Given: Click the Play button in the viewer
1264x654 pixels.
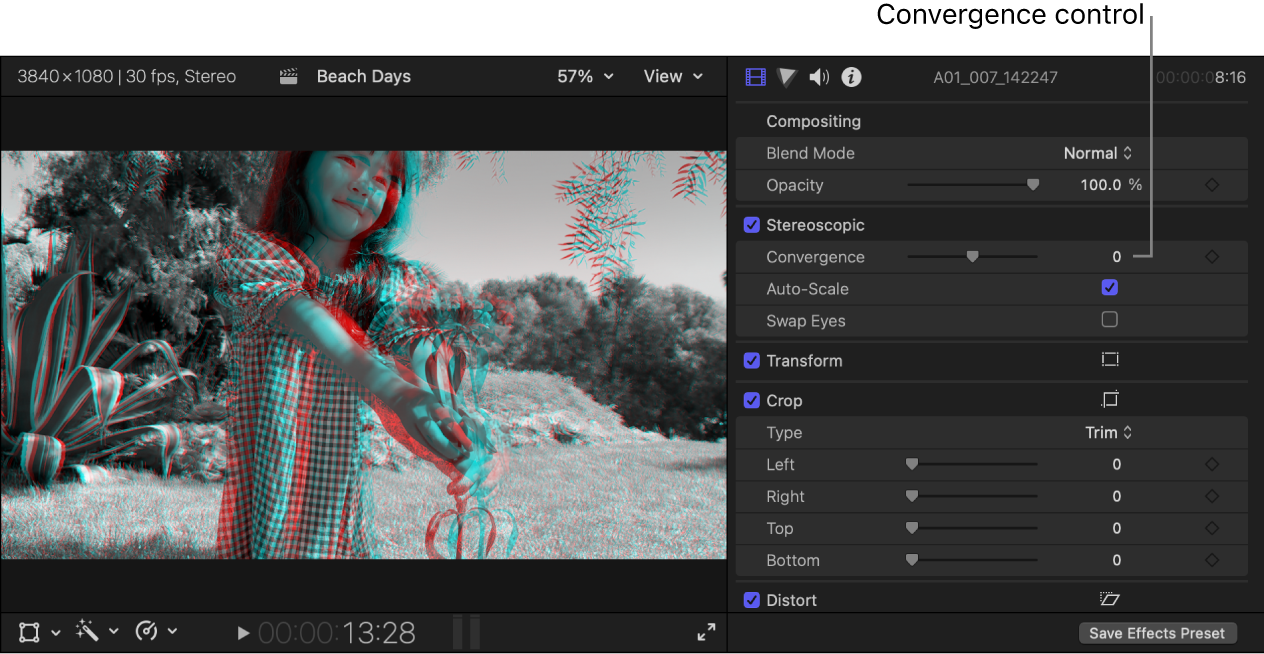Looking at the screenshot, I should (243, 632).
